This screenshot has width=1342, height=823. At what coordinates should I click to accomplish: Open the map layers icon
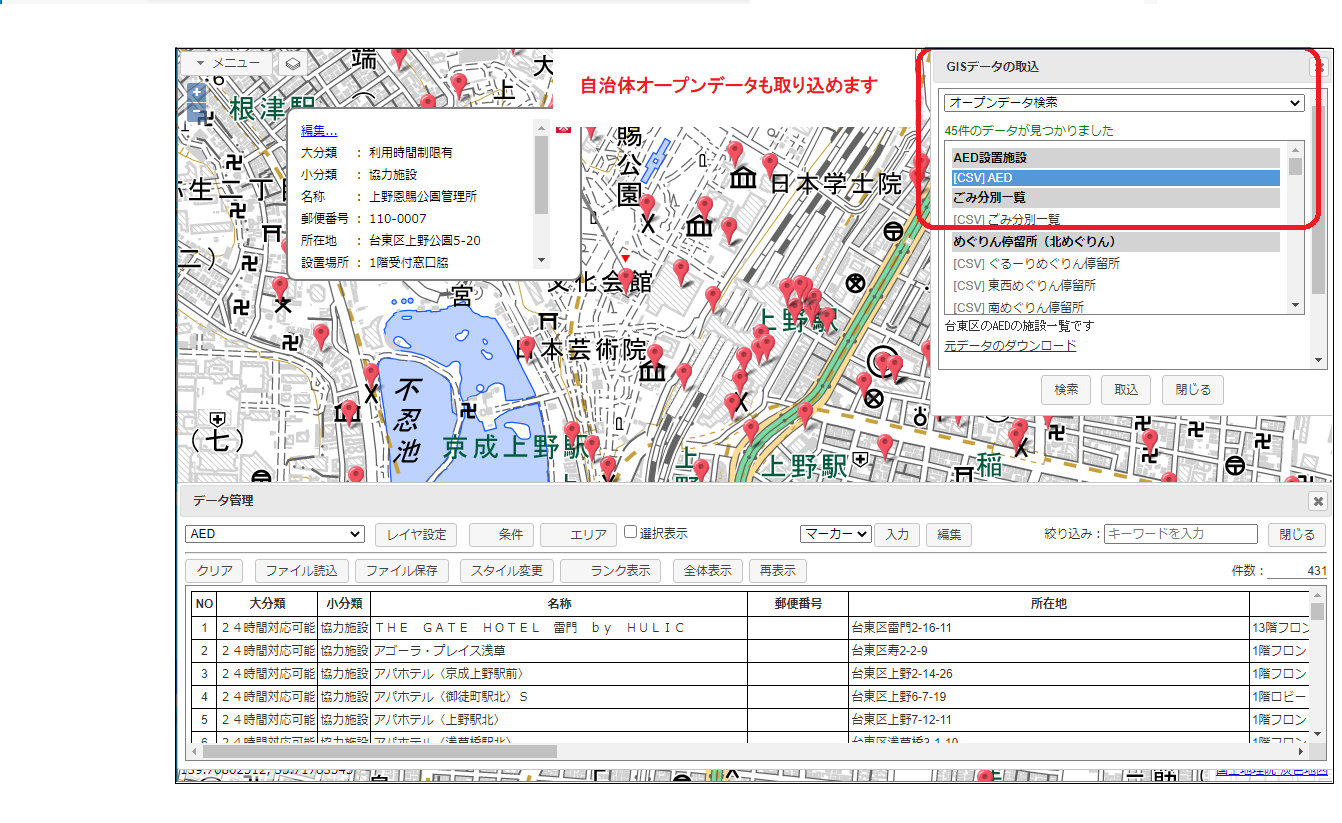click(293, 63)
